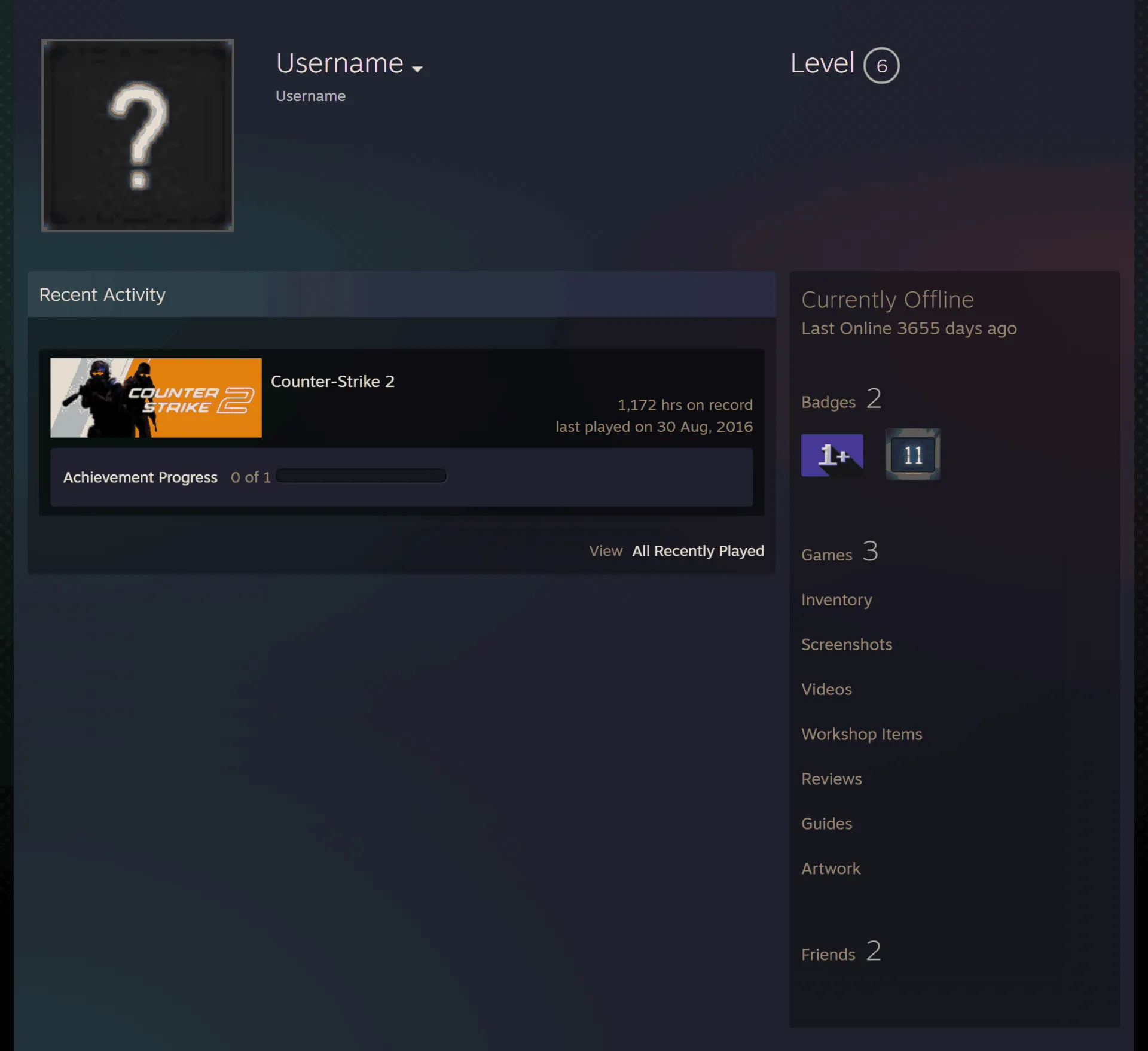Open the Badges 2 section
1148x1051 pixels.
pos(841,400)
